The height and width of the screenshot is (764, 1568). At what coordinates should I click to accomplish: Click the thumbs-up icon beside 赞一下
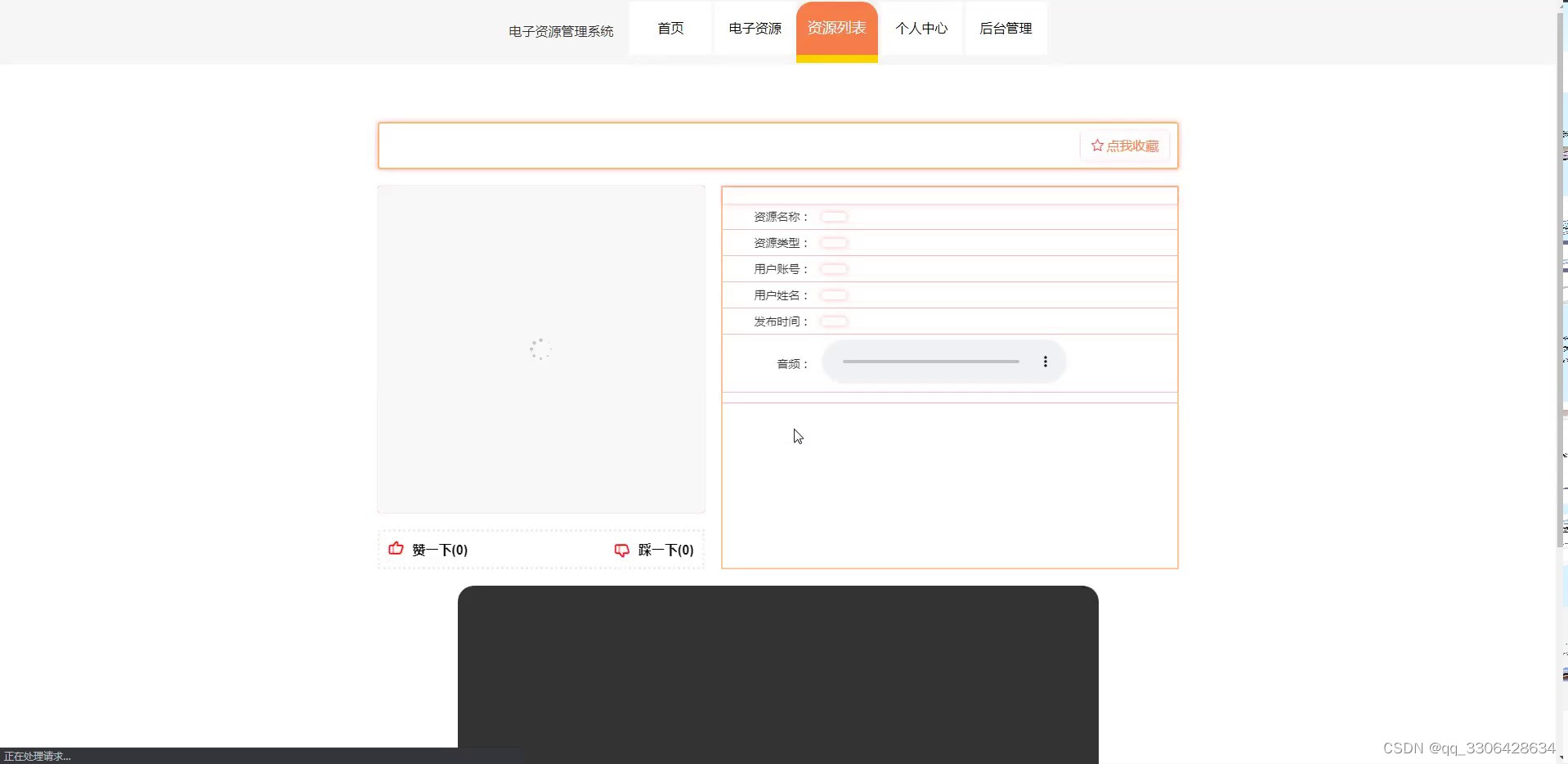[396, 549]
